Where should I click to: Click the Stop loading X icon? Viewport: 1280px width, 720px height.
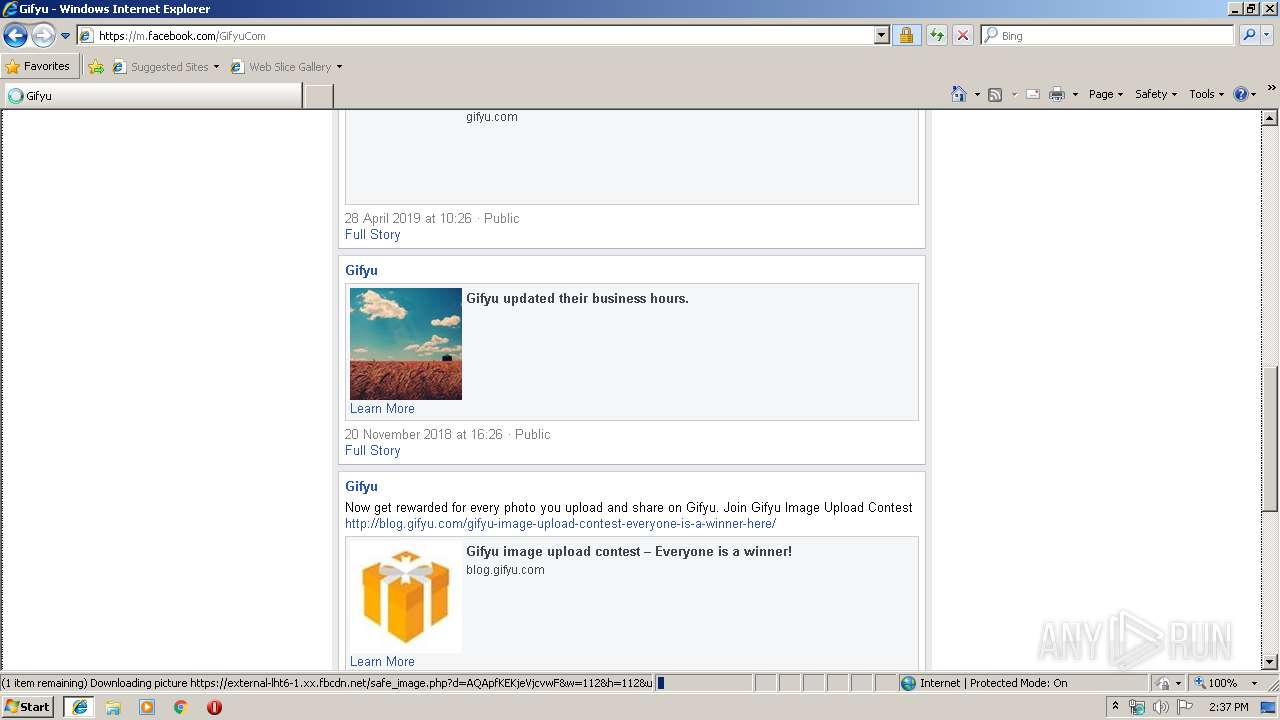click(x=962, y=36)
